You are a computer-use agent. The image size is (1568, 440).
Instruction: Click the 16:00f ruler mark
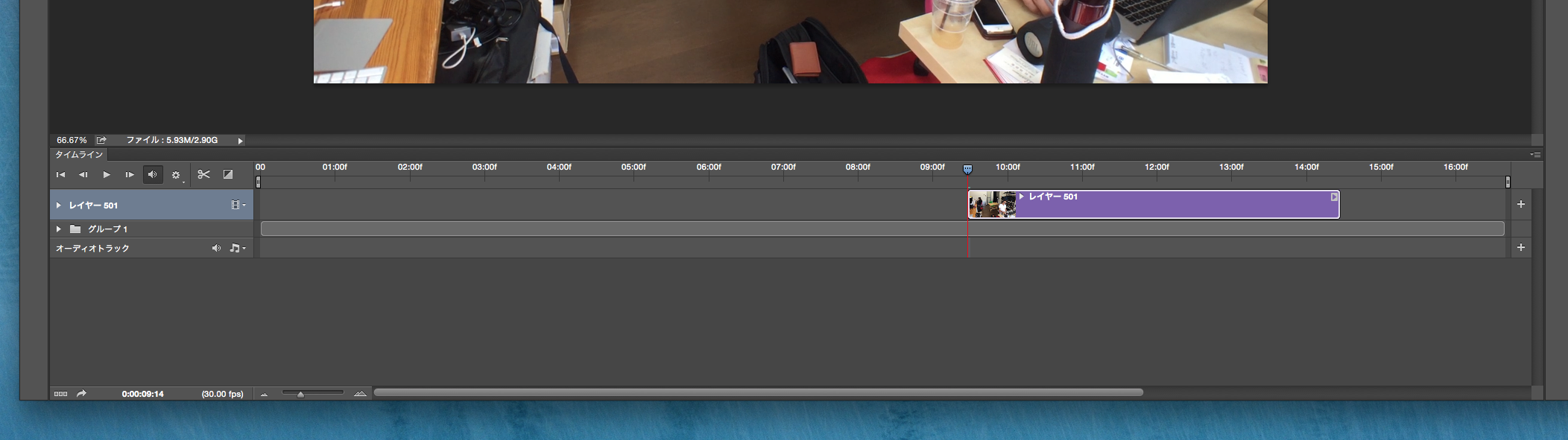1455,168
